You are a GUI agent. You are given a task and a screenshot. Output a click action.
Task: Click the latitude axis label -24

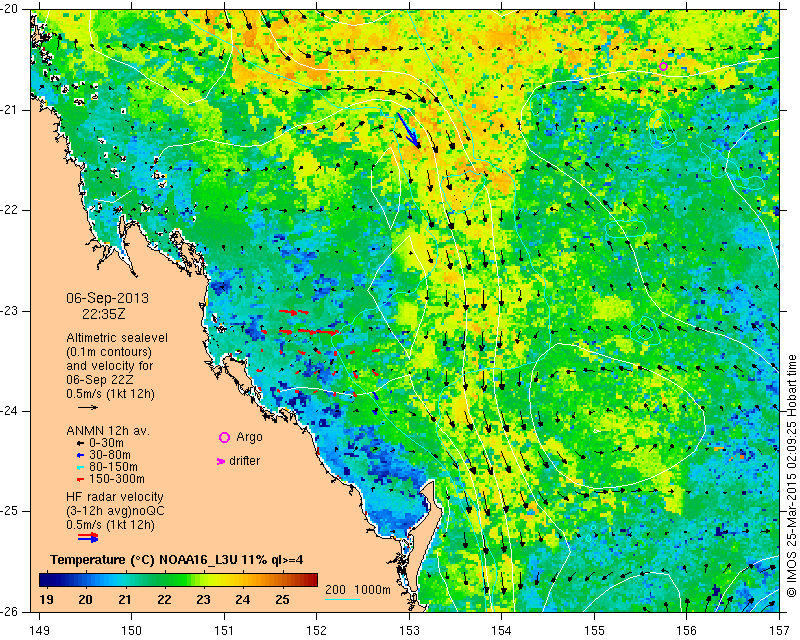click(9, 410)
